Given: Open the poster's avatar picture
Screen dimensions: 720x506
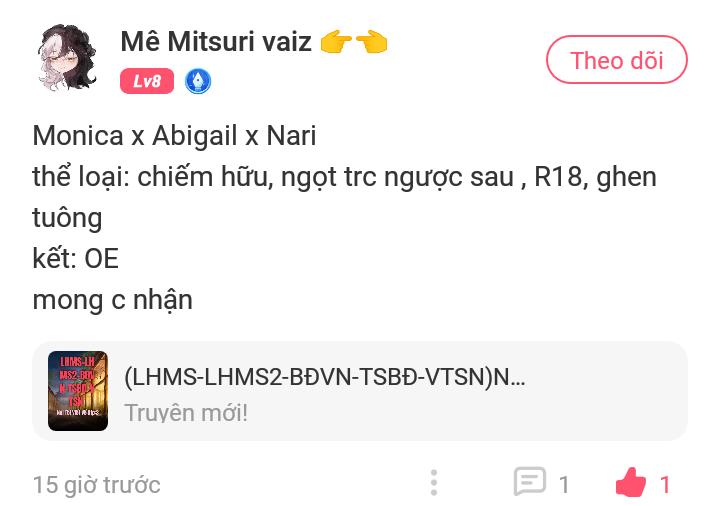Looking at the screenshot, I should pos(68,58).
